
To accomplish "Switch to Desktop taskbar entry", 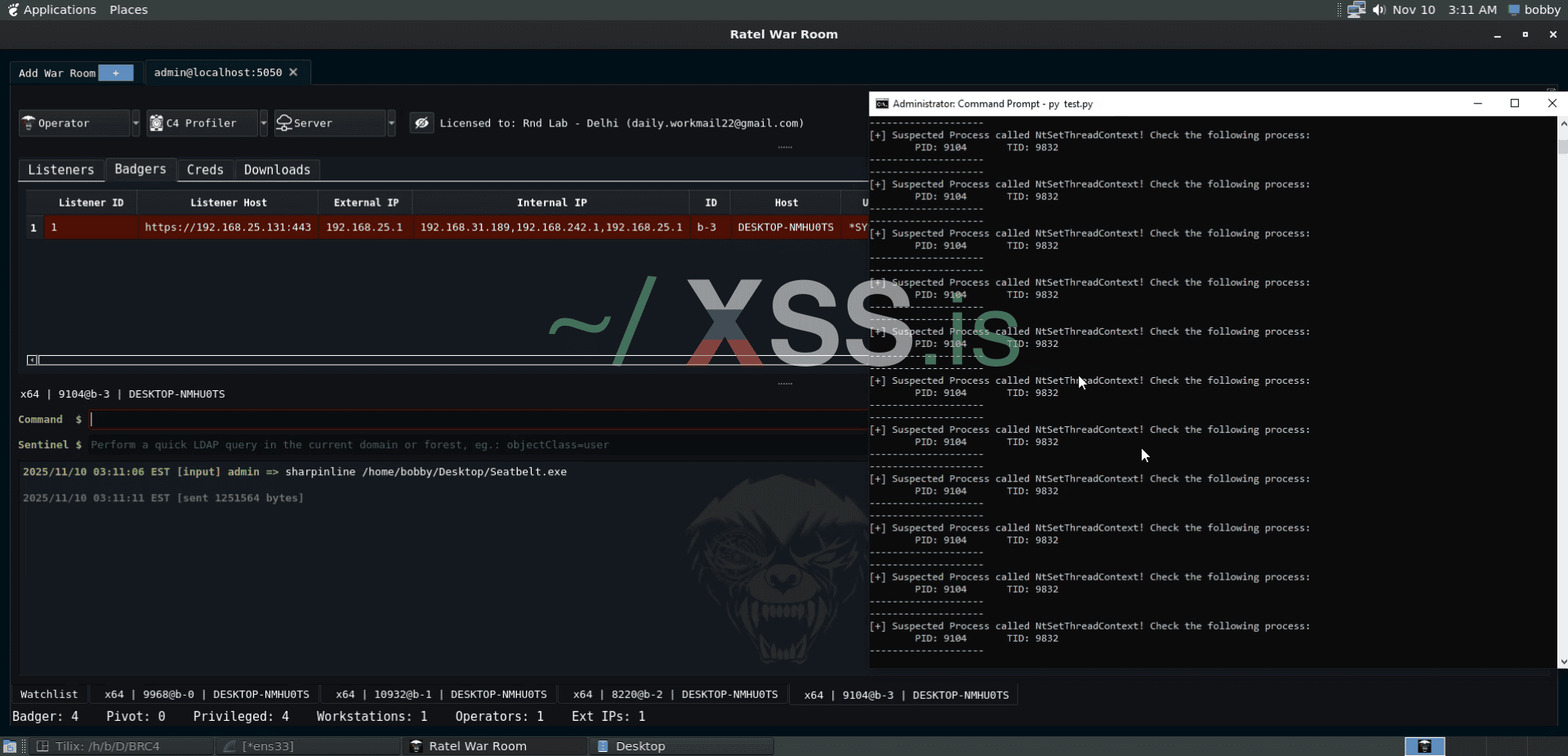I will coord(681,746).
